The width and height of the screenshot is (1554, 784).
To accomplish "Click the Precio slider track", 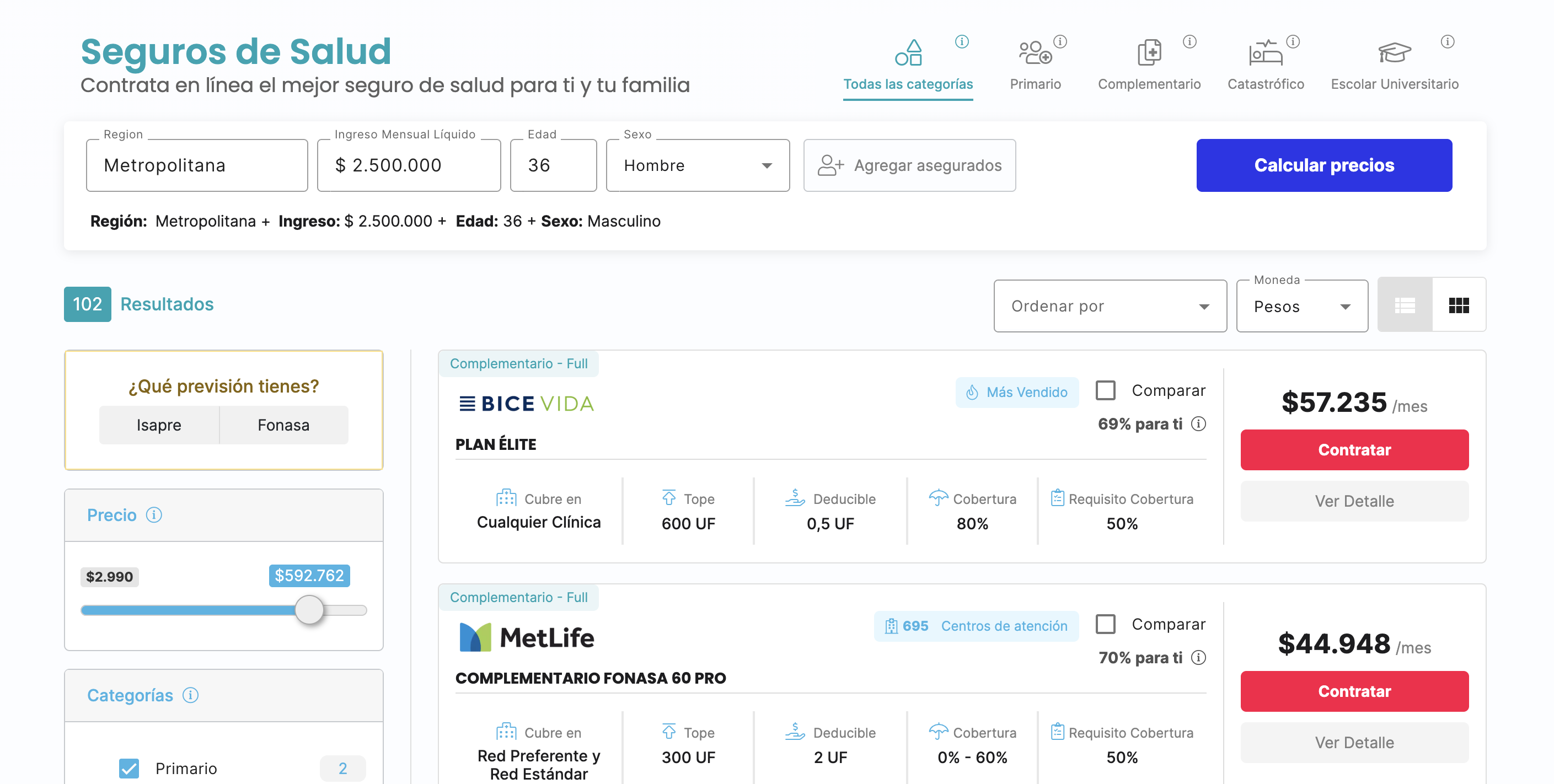I will (224, 610).
